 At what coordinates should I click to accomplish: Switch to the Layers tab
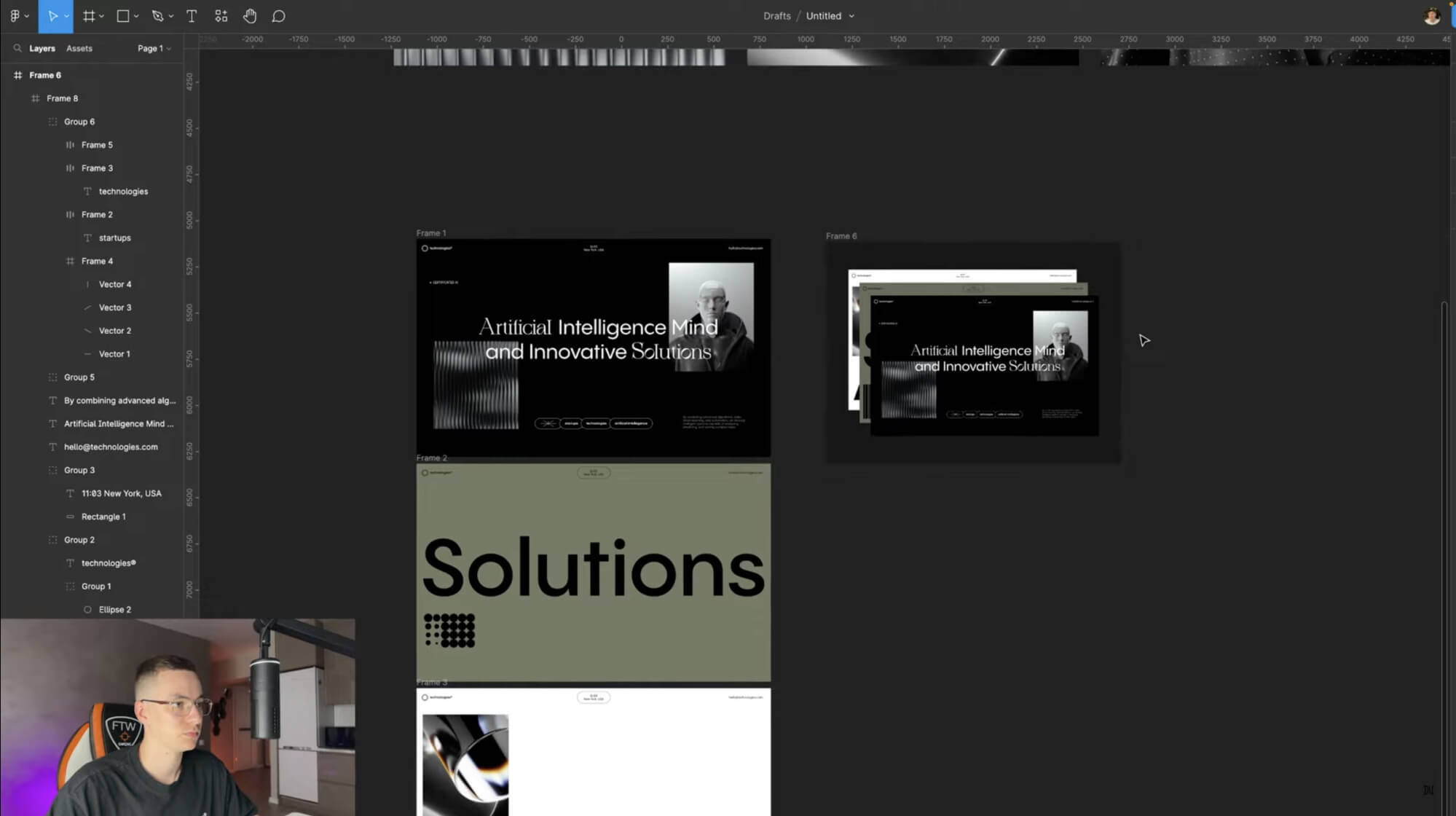click(42, 48)
